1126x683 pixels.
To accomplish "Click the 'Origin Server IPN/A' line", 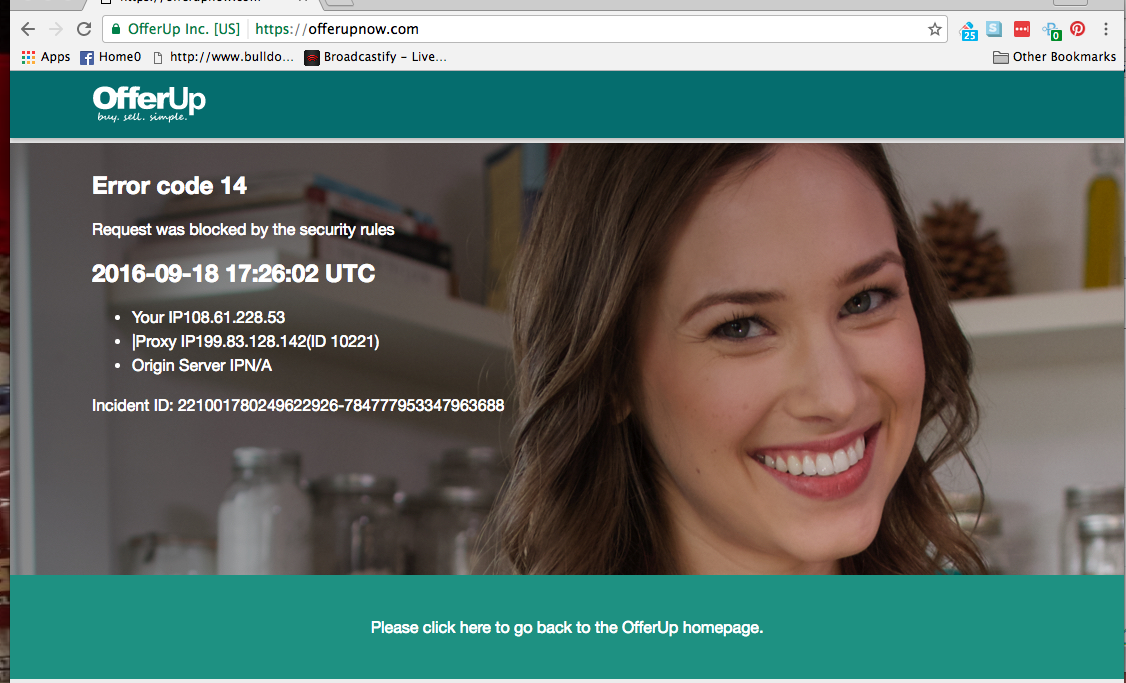I will pos(202,366).
